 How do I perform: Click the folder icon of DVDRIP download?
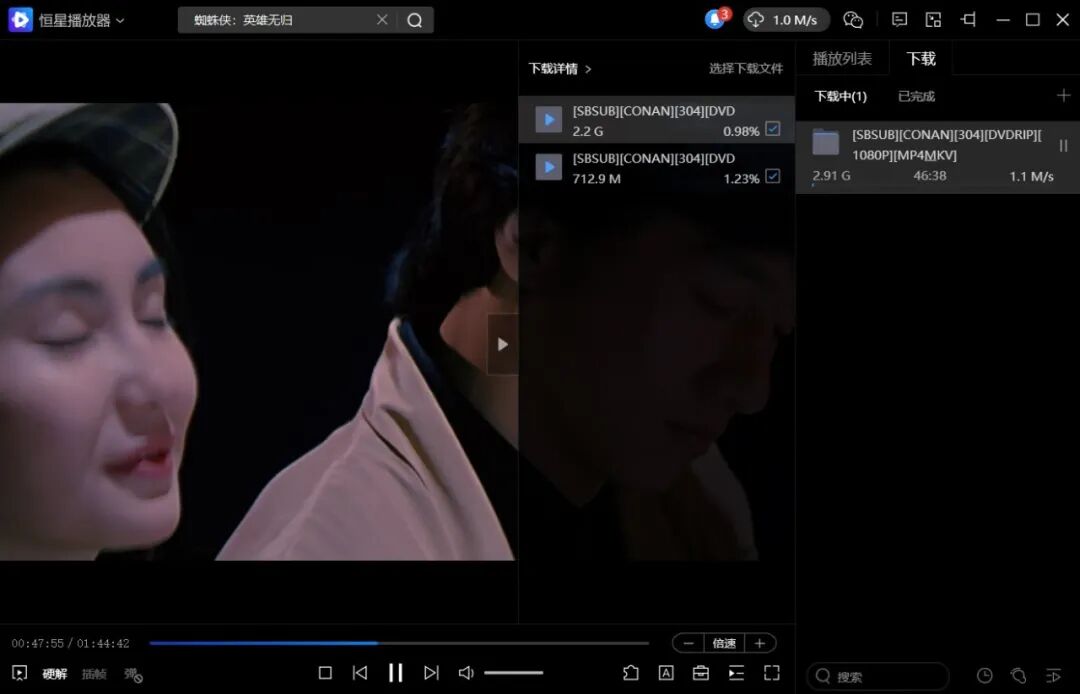[x=825, y=143]
